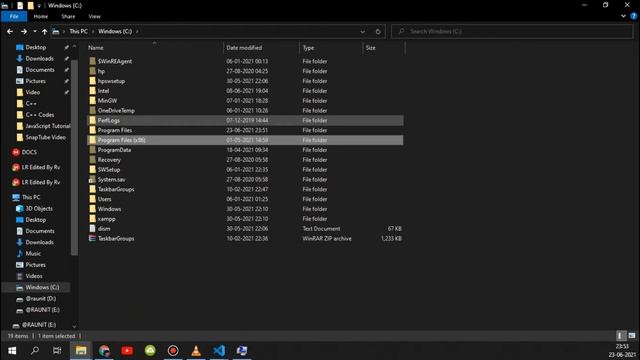This screenshot has width=640, height=360.
Task: Open YouTube app from taskbar
Action: click(x=127, y=351)
